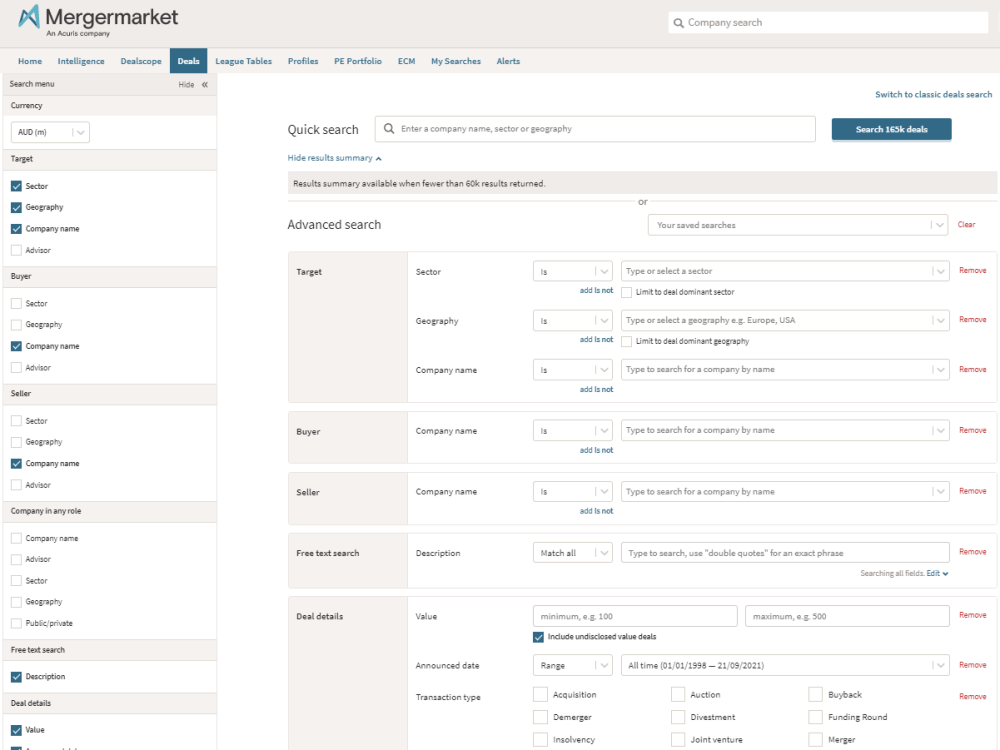The image size is (1000, 750).
Task: Click the Quick search input field
Action: 595,129
